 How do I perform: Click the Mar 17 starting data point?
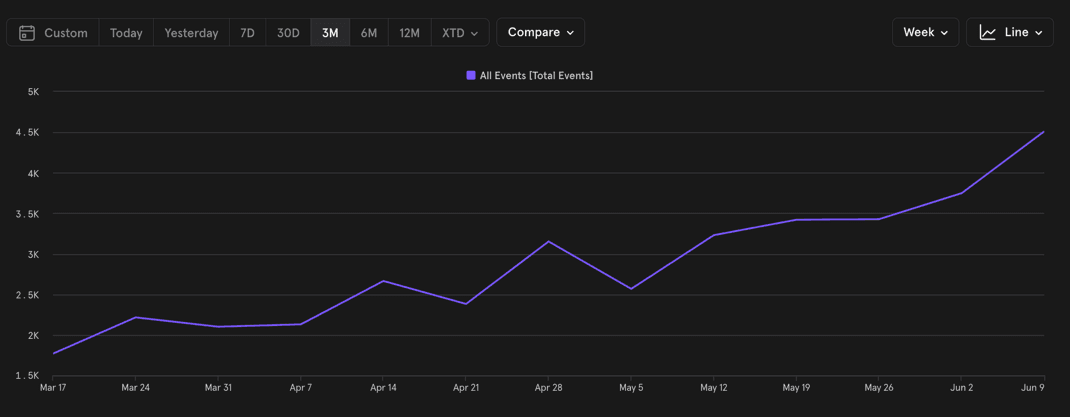(x=54, y=353)
